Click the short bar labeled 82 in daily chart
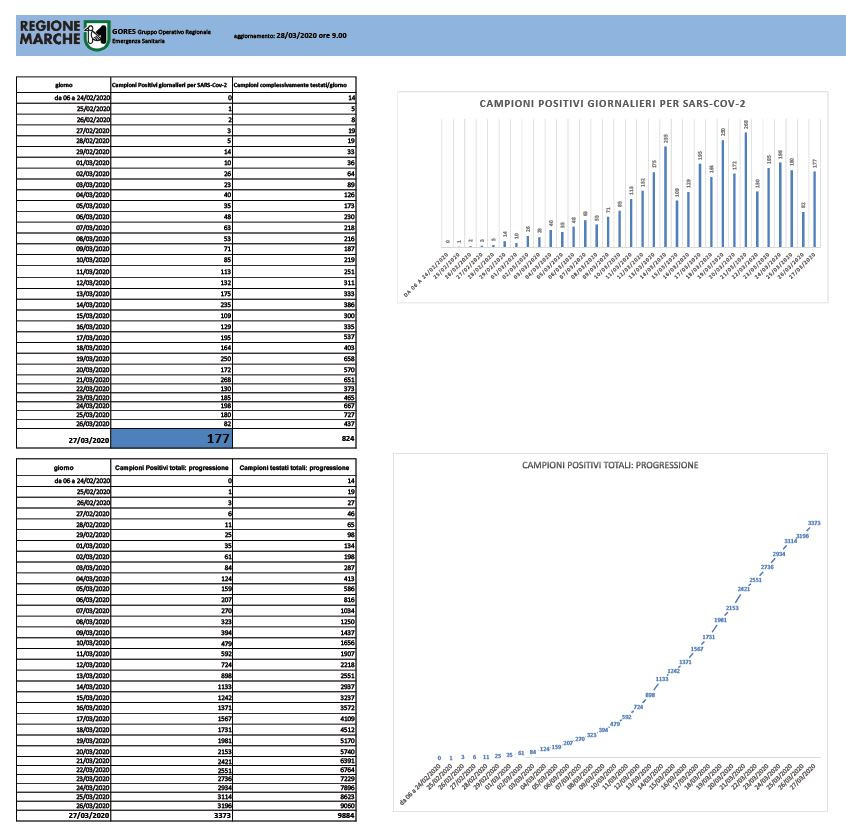The image size is (846, 831). click(803, 229)
